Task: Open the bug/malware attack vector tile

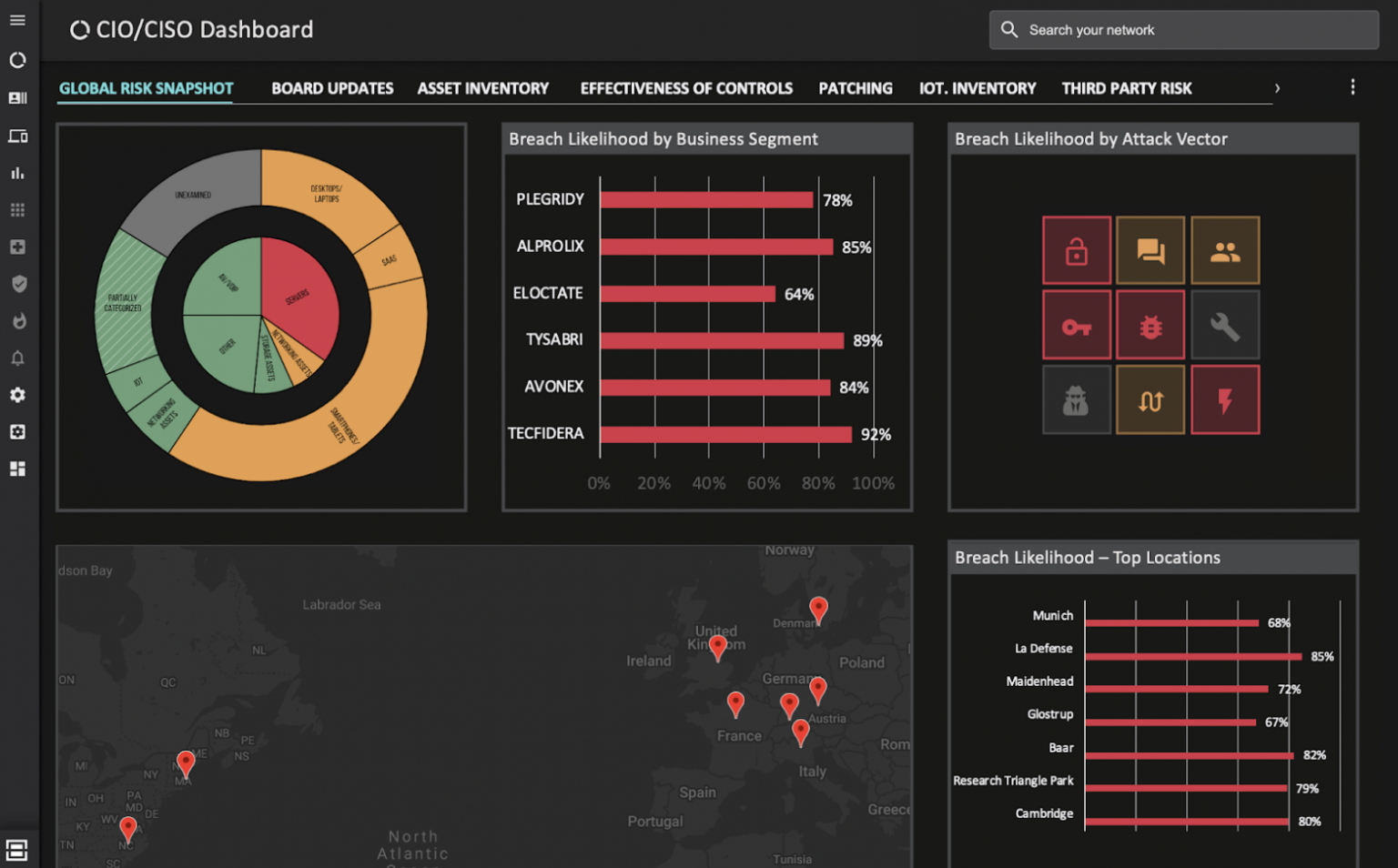Action: coord(1150,325)
